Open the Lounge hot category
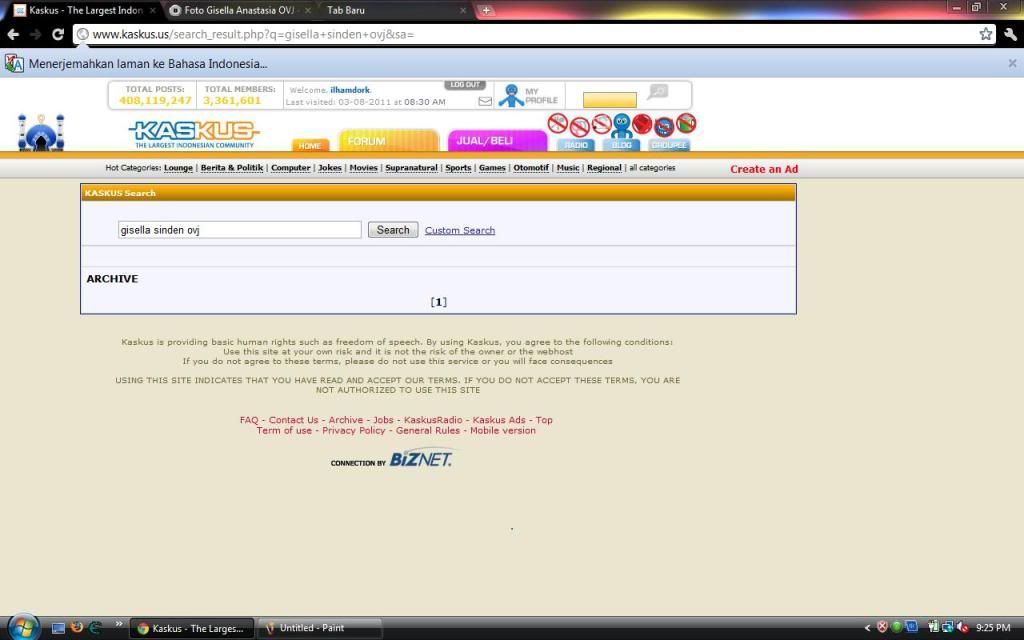This screenshot has height=640, width=1024. pos(178,168)
